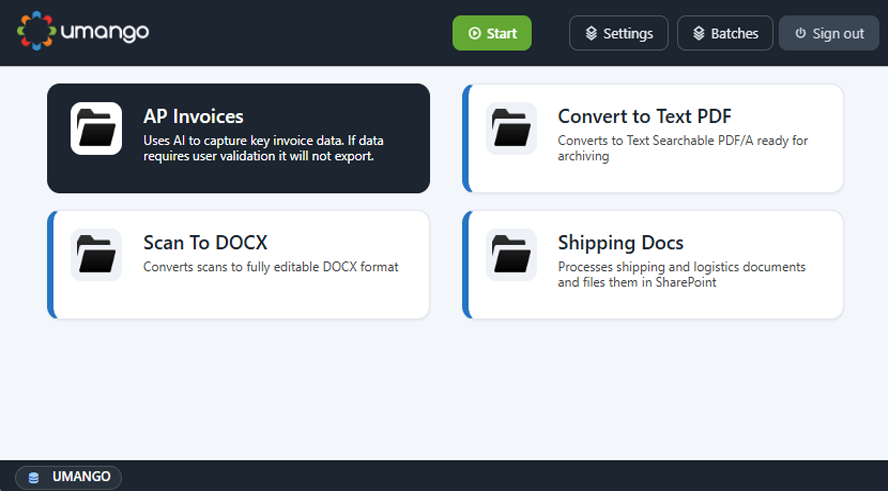The height and width of the screenshot is (491, 888).
Task: Select the AP Invoices job card
Action: click(238, 138)
